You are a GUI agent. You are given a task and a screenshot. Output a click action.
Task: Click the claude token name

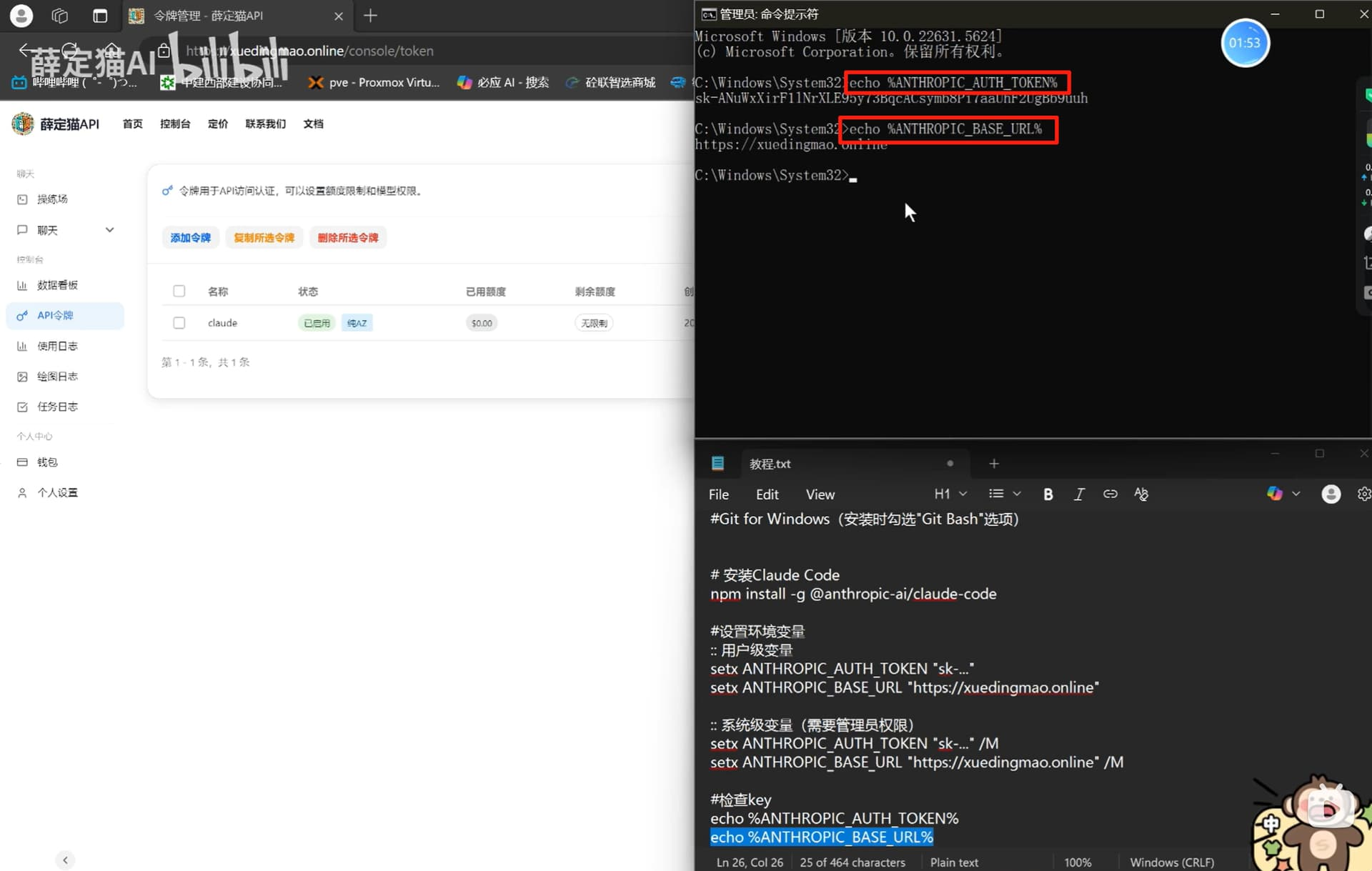click(x=222, y=323)
